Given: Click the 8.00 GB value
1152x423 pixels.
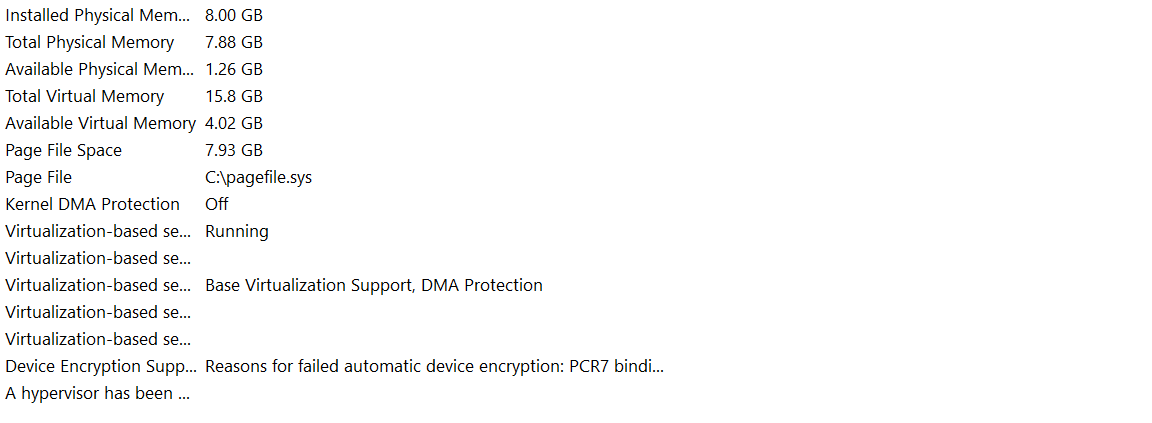Looking at the screenshot, I should (x=234, y=15).
